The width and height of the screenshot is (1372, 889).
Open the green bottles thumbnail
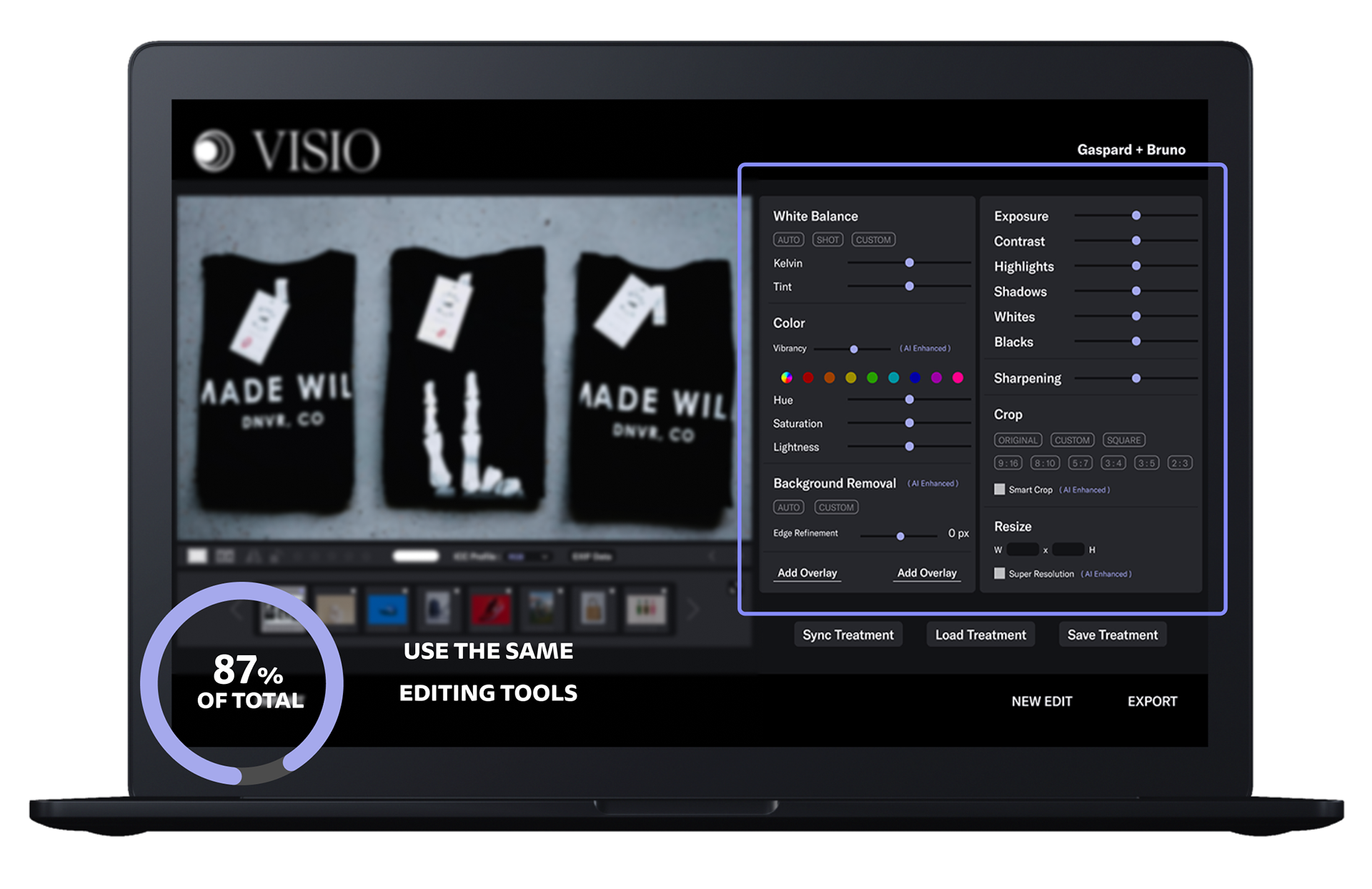(x=646, y=610)
